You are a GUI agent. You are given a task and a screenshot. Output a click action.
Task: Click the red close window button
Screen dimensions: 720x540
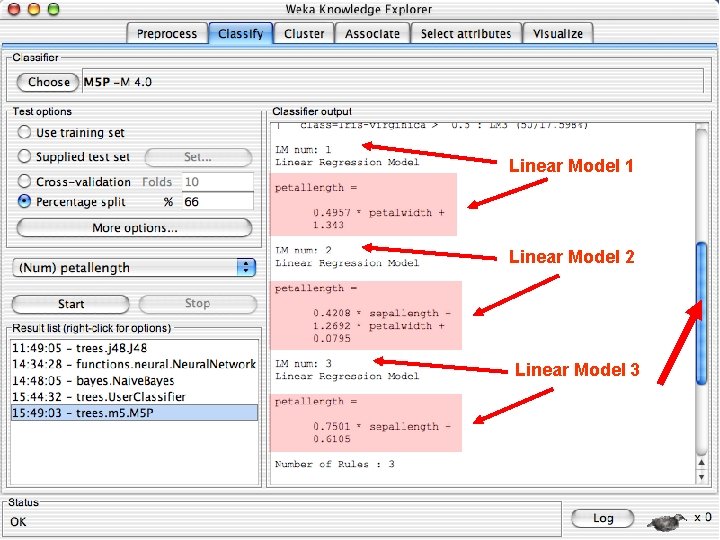(14, 8)
